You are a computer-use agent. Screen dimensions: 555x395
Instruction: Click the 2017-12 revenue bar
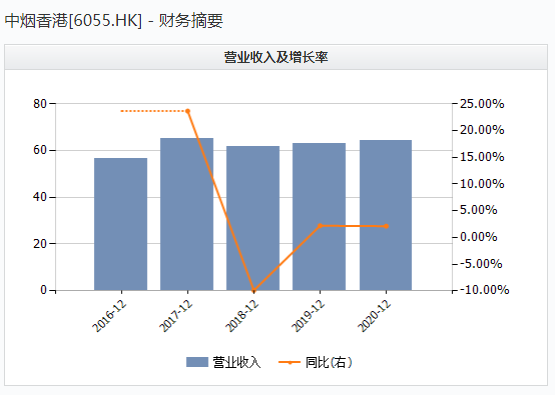[187, 214]
